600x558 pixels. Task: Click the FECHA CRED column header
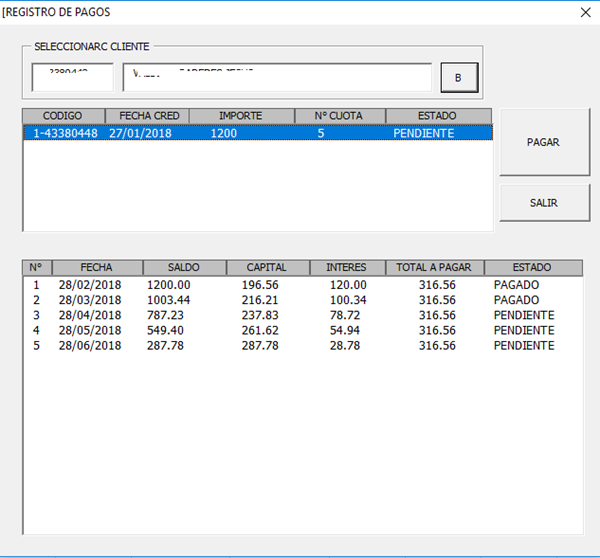(149, 116)
